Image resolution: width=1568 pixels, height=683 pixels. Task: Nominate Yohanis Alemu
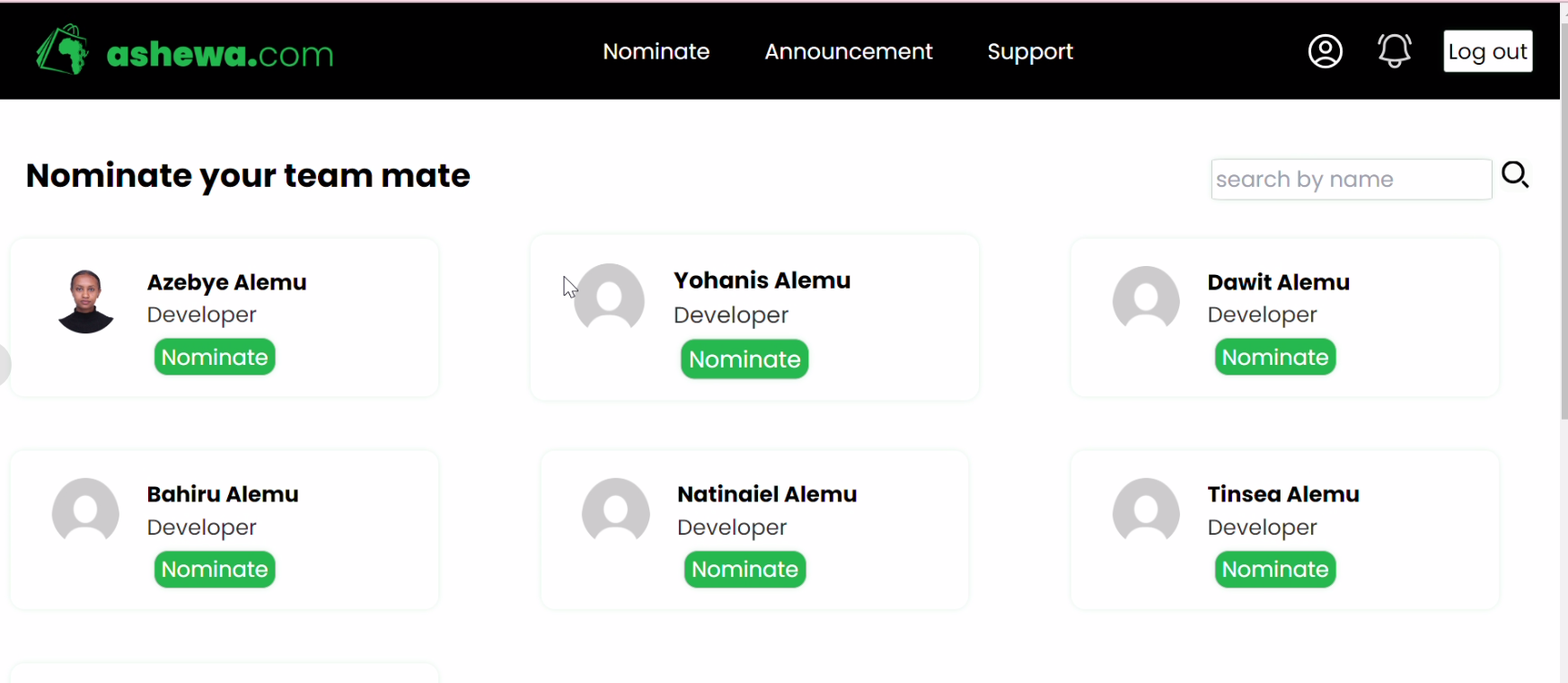744,359
